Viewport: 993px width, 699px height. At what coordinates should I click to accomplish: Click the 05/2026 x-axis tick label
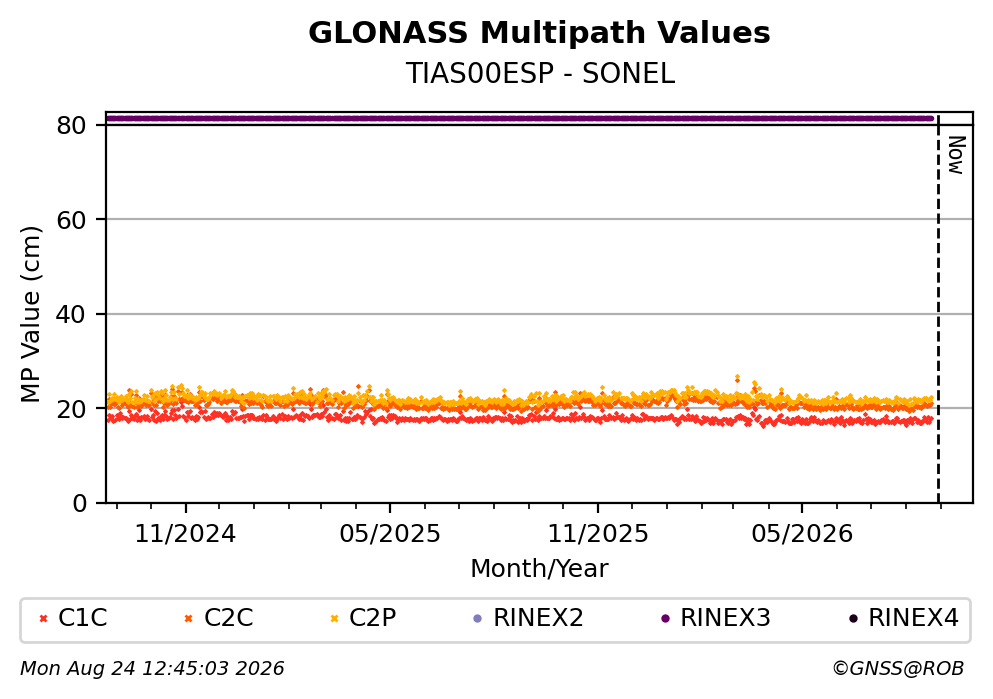(x=802, y=534)
